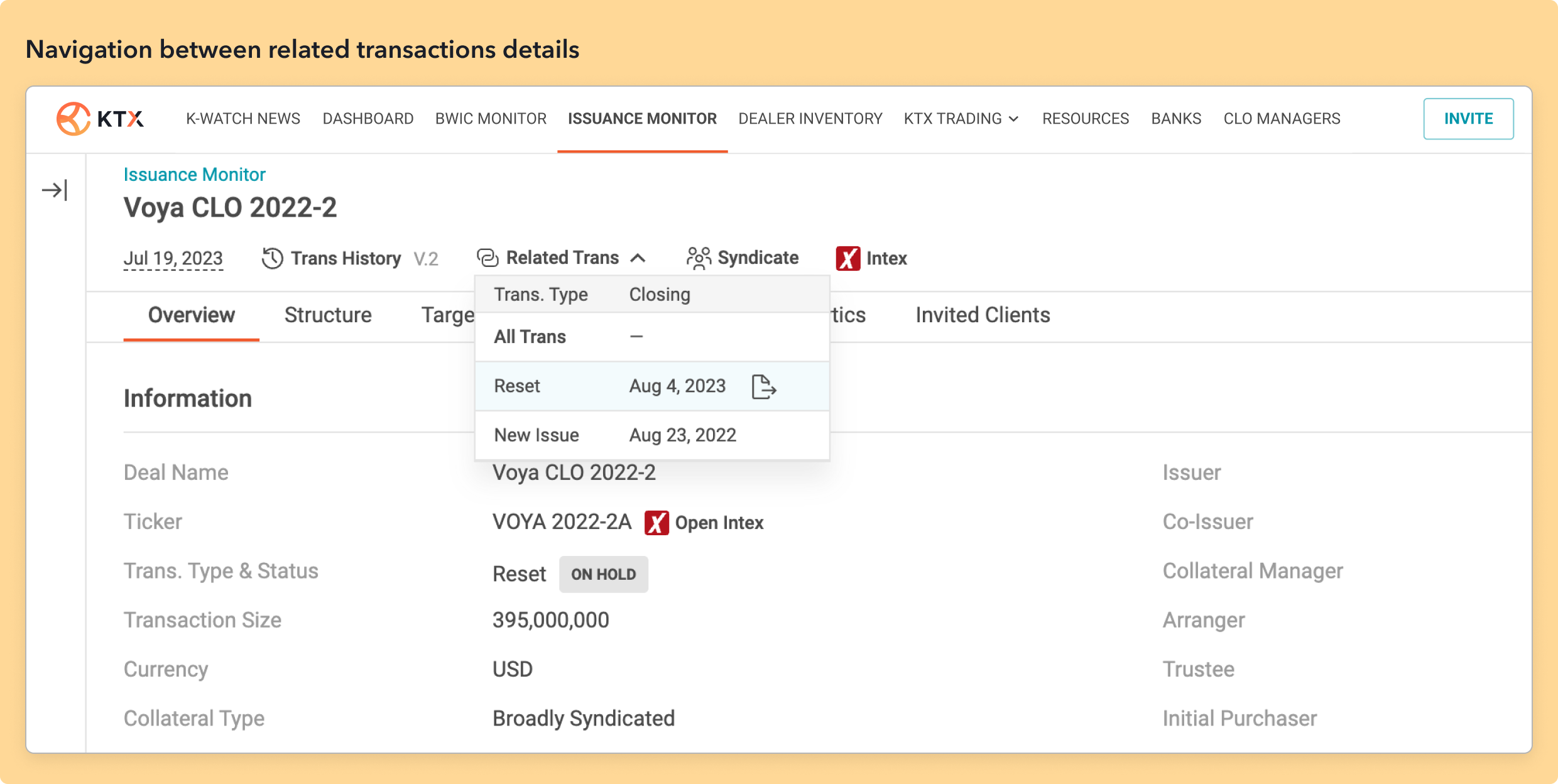Viewport: 1558px width, 784px height.
Task: Open the Reset transaction export icon
Action: click(x=764, y=386)
